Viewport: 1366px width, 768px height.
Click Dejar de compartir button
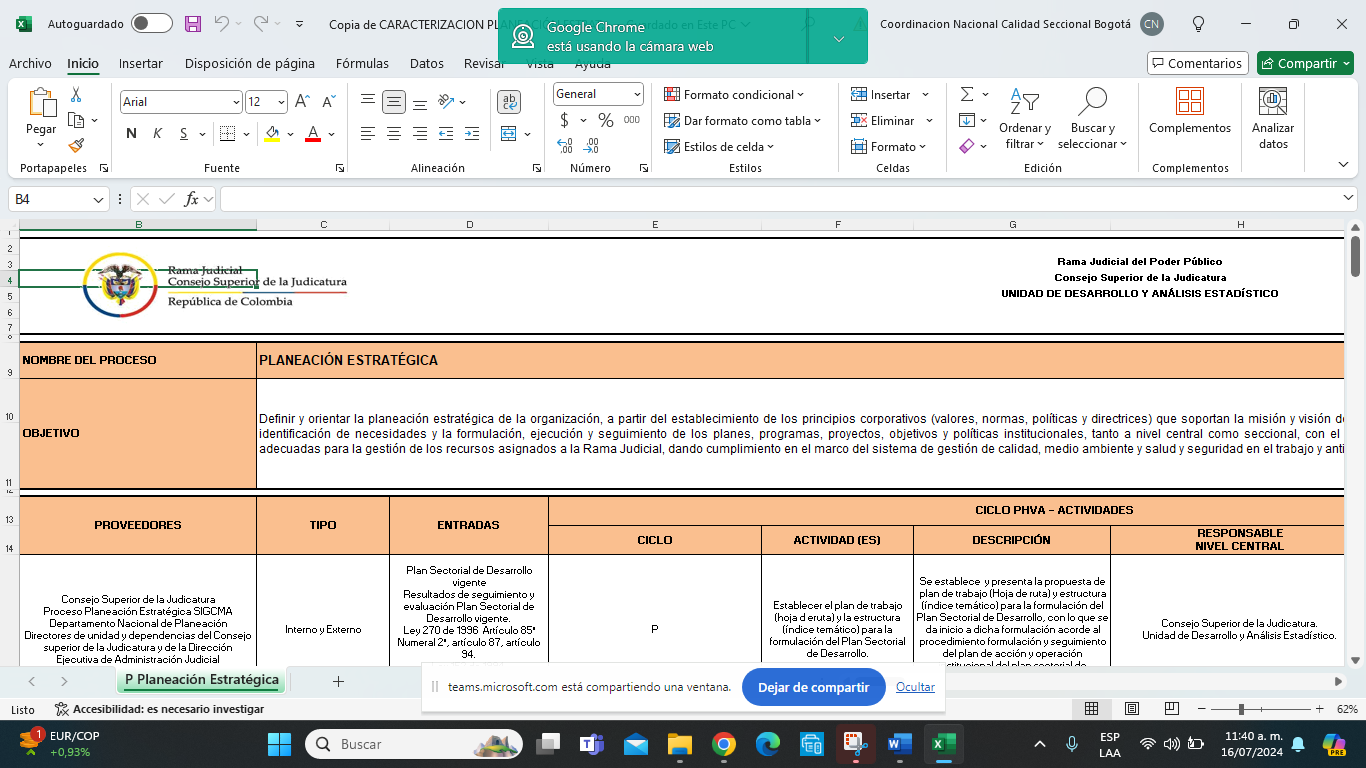coord(813,687)
